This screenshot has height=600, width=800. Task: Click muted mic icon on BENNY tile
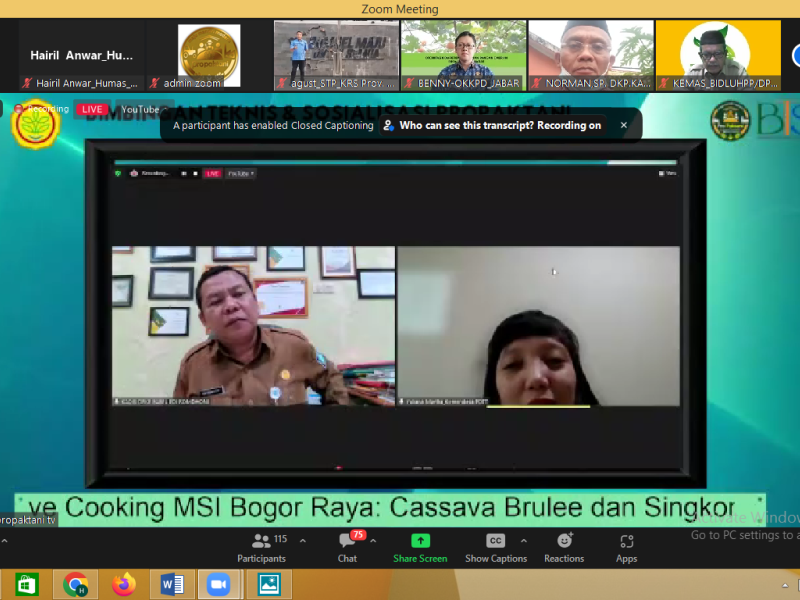click(409, 83)
